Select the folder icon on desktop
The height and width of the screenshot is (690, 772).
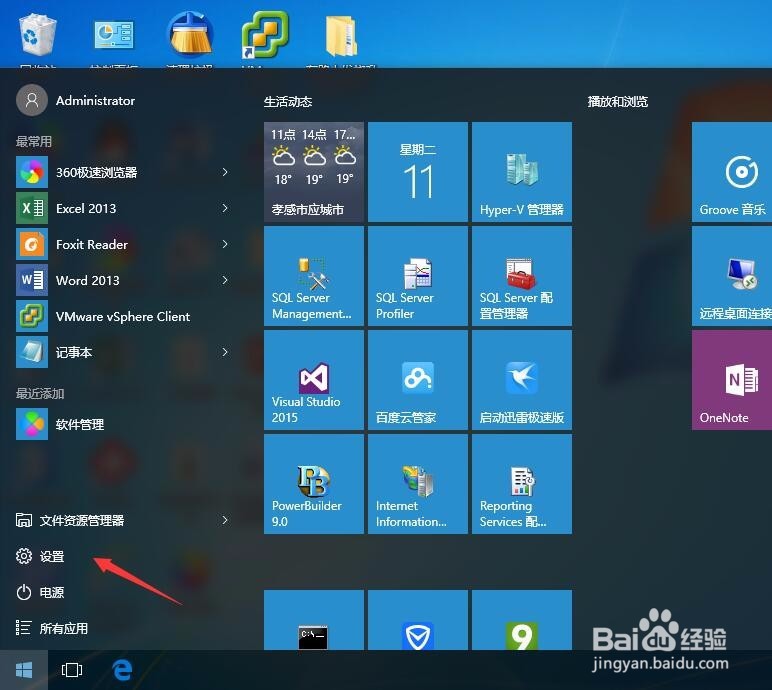coord(341,39)
